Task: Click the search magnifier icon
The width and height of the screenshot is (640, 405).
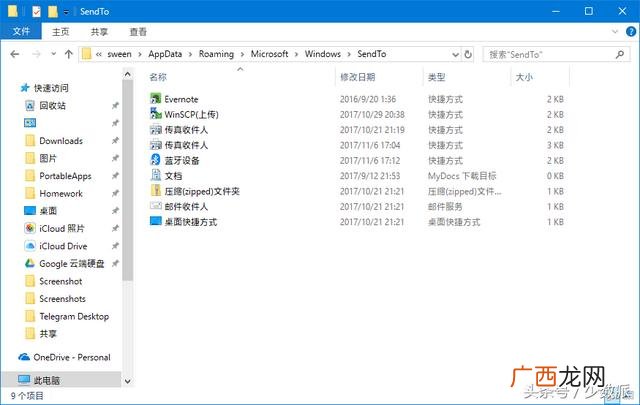Action: [620, 54]
